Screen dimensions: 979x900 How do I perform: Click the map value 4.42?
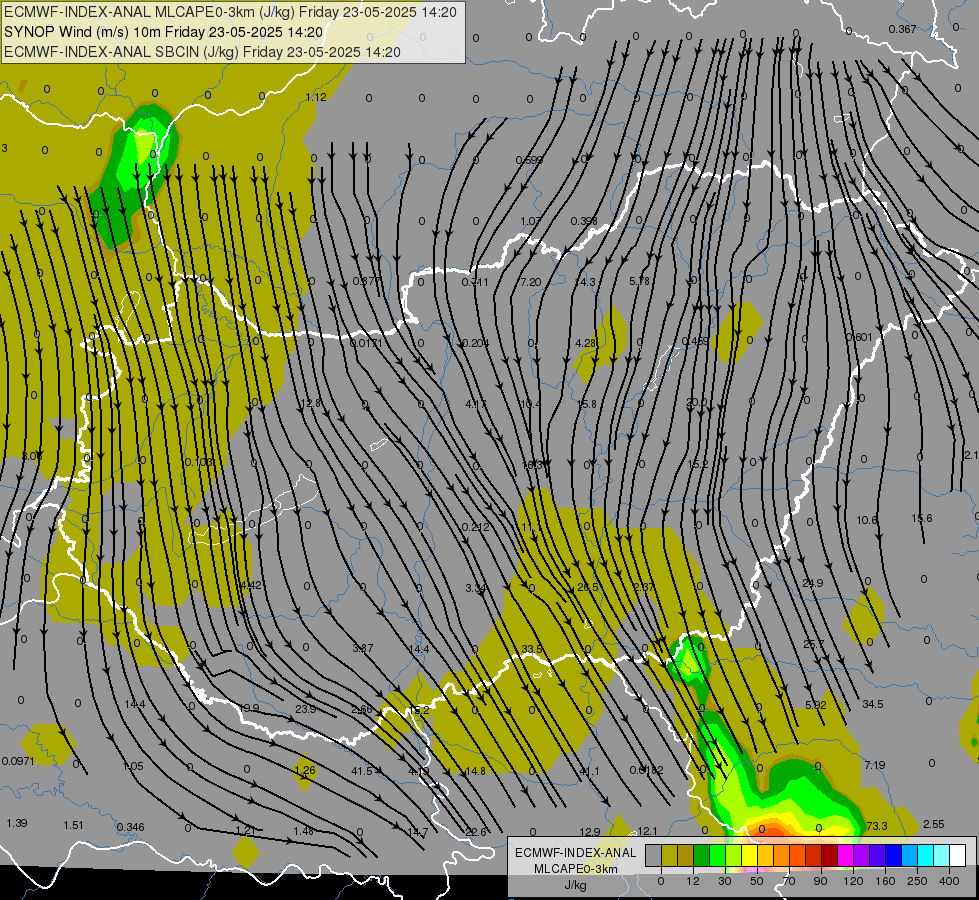tap(251, 585)
